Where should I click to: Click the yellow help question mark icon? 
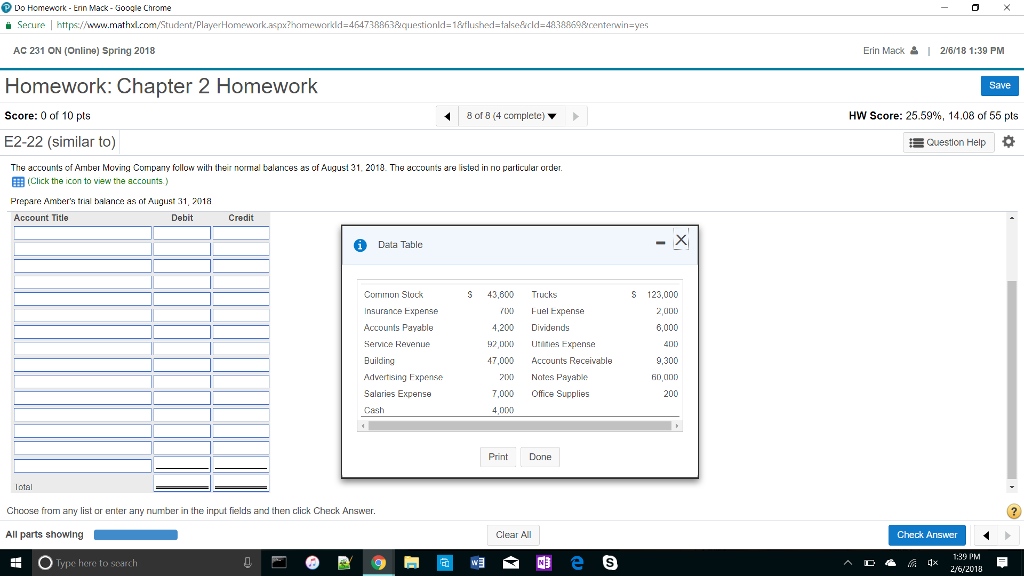pos(1013,511)
